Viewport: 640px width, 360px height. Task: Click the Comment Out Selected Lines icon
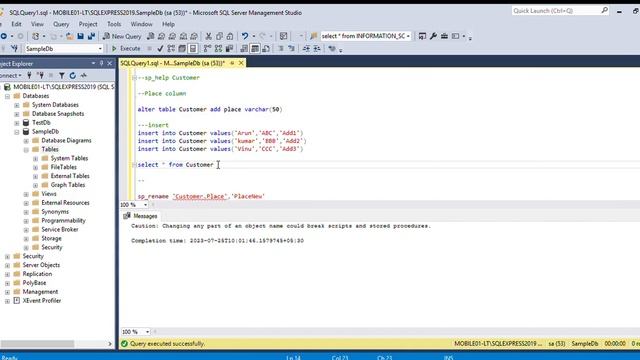click(x=281, y=49)
